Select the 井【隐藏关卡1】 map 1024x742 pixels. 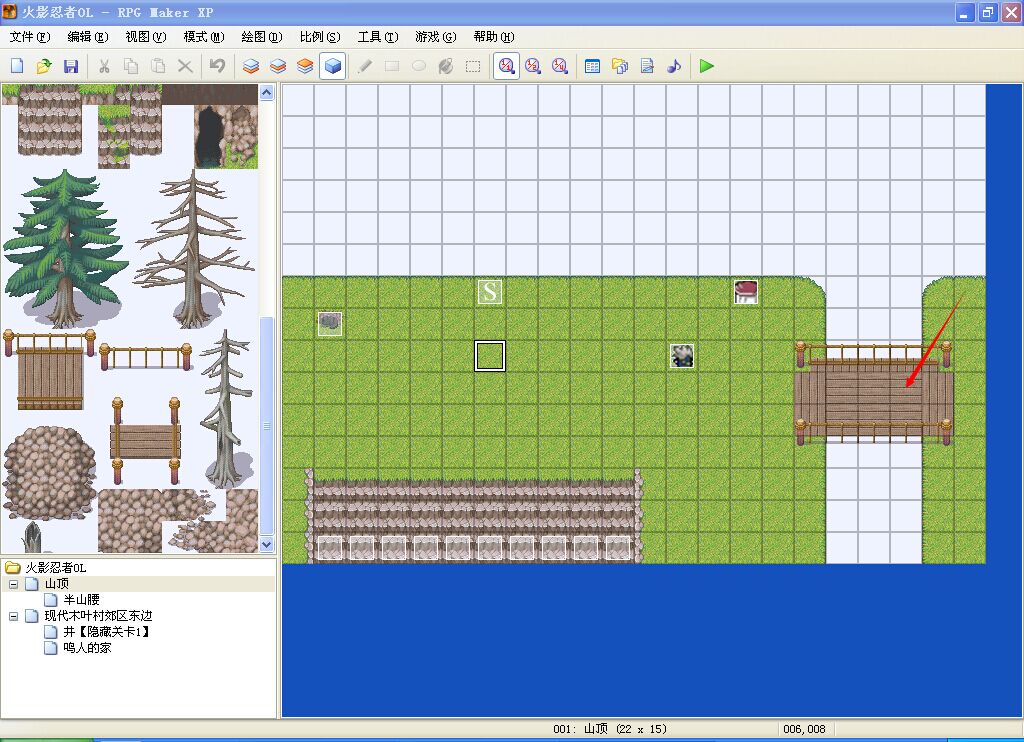[x=107, y=632]
